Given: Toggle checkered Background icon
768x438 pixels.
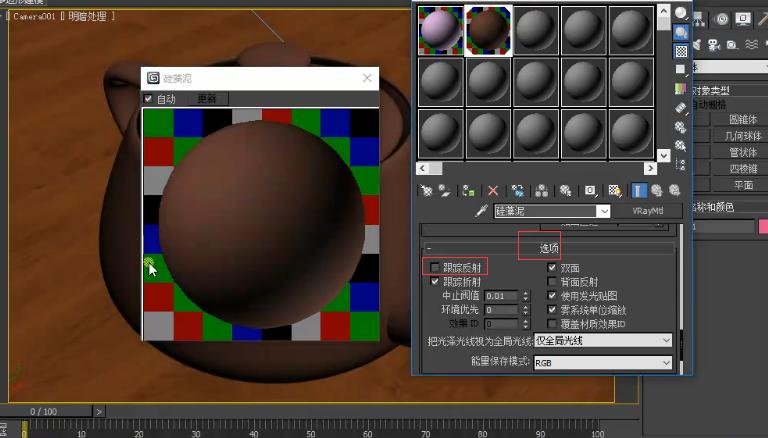Looking at the screenshot, I should pos(681,51).
